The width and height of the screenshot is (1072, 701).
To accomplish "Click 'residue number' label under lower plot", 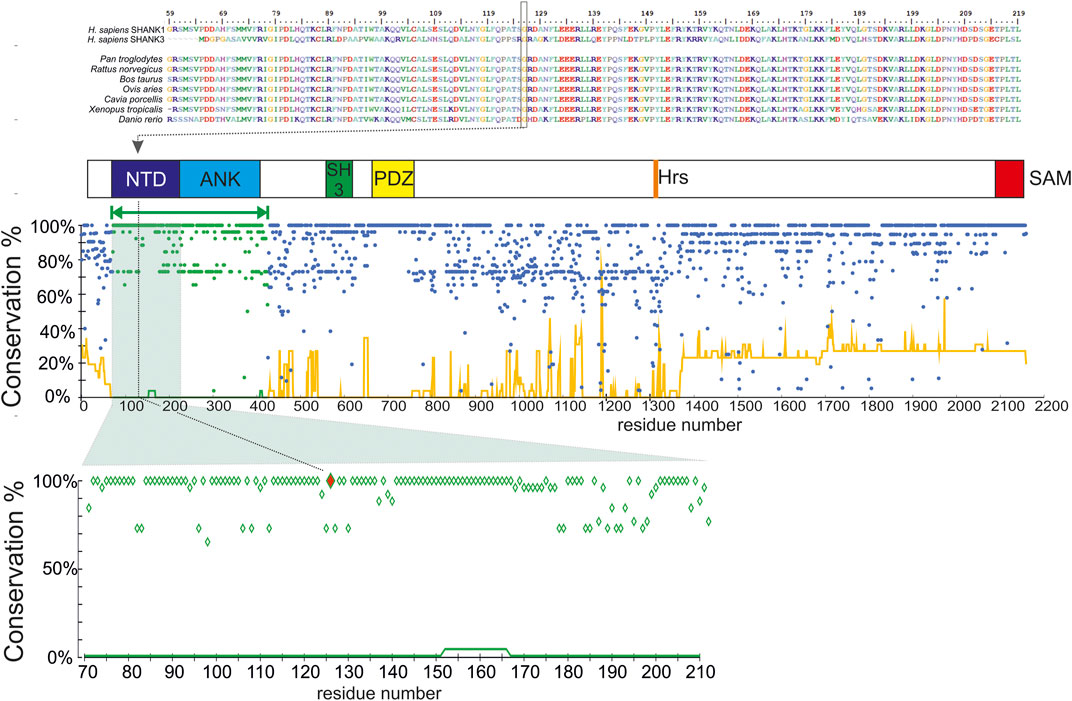I will (379, 693).
